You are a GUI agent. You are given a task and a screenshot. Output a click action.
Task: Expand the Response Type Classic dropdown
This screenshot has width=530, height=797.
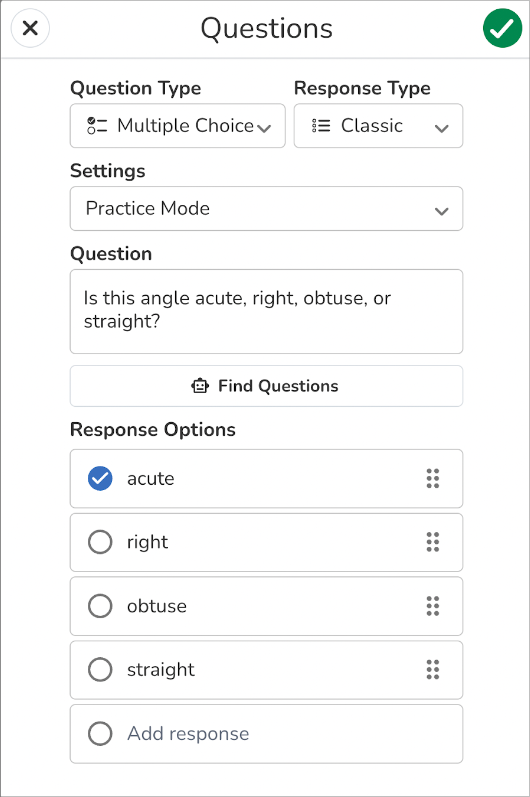pyautogui.click(x=379, y=126)
